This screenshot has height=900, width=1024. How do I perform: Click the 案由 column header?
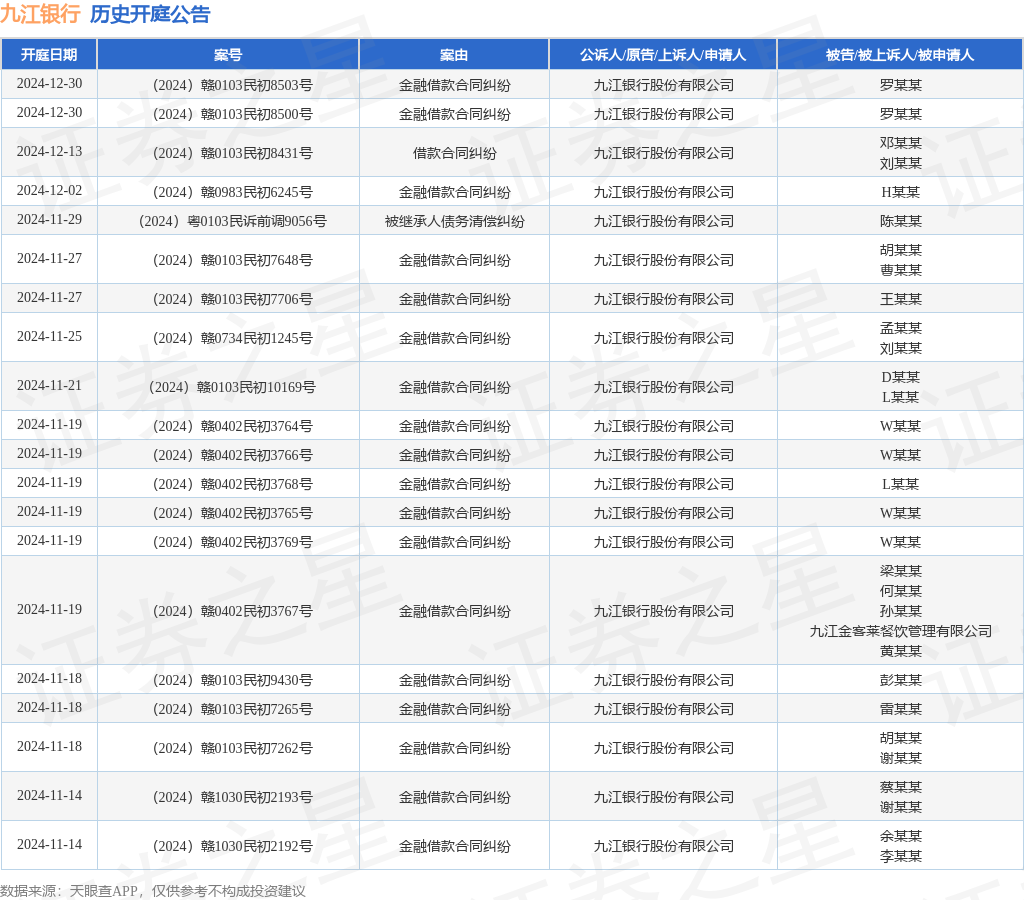pyautogui.click(x=454, y=55)
